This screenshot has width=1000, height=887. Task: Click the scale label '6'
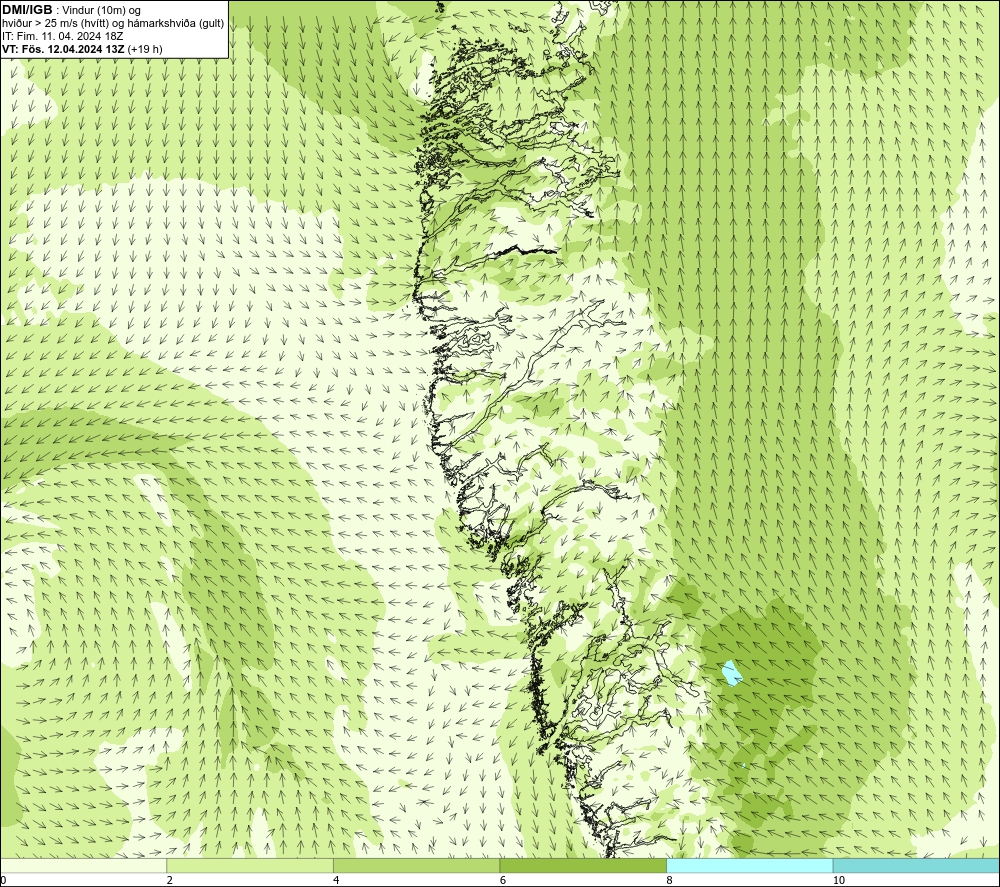click(503, 880)
